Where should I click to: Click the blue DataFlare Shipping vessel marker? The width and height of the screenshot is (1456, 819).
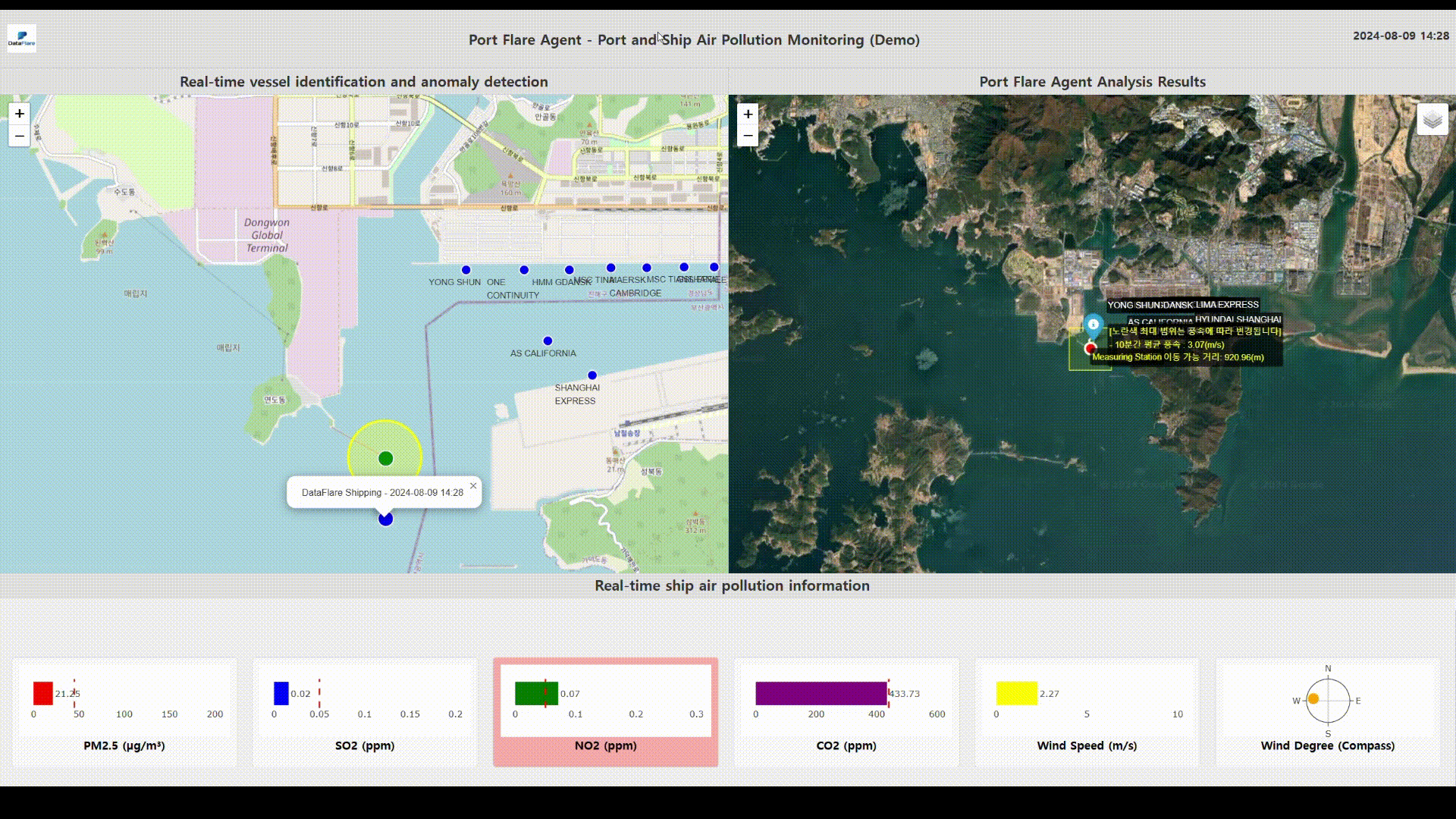tap(385, 519)
